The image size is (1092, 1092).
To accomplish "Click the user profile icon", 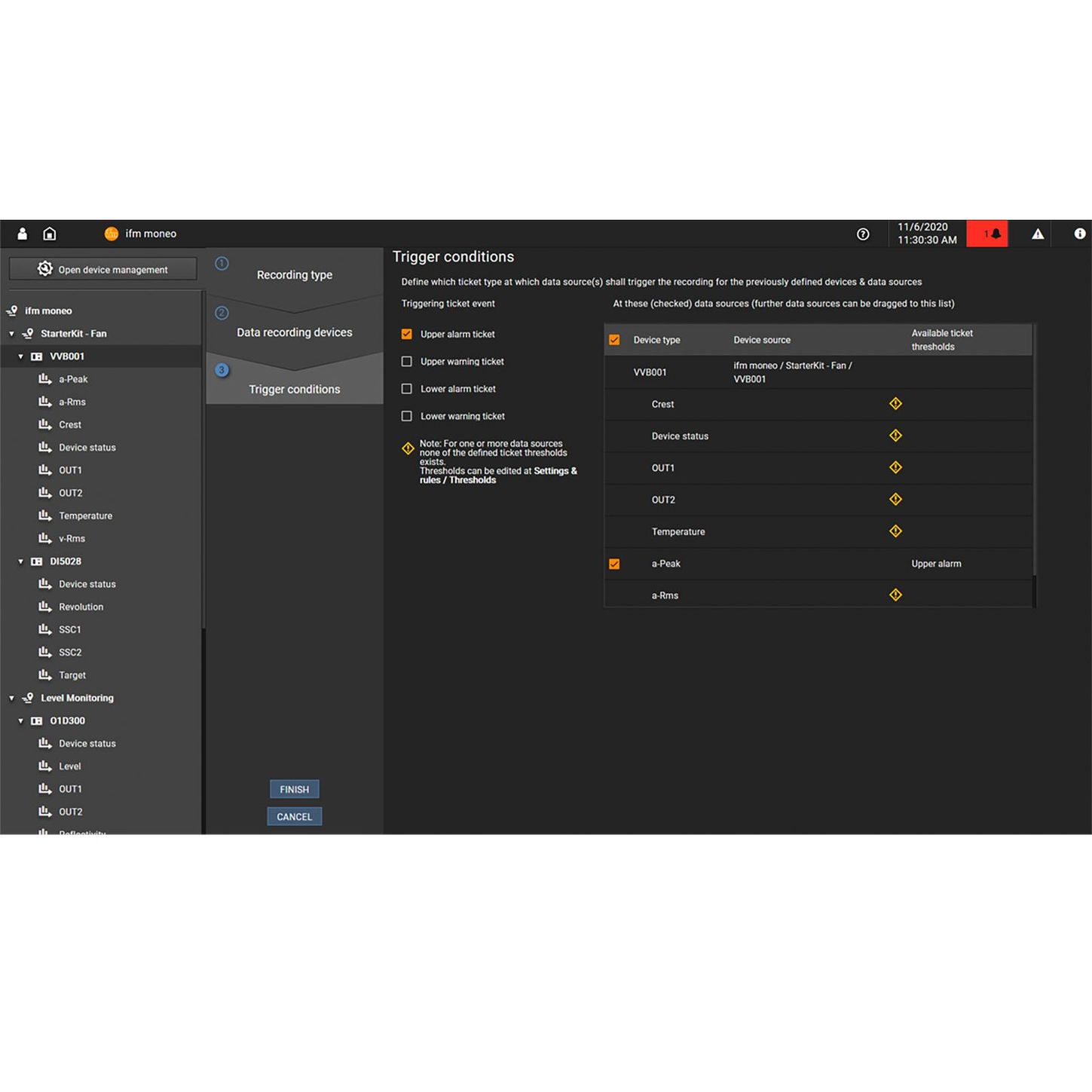I will 23,234.
